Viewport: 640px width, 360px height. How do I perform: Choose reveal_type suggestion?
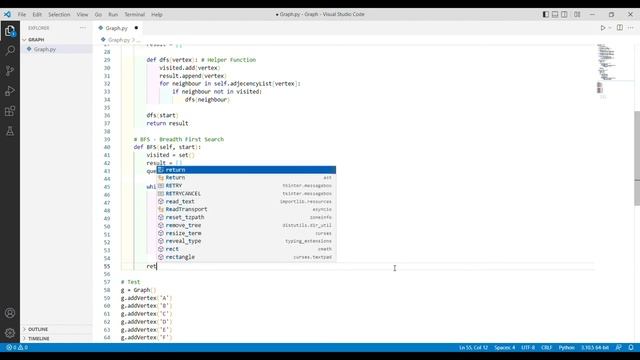246,241
